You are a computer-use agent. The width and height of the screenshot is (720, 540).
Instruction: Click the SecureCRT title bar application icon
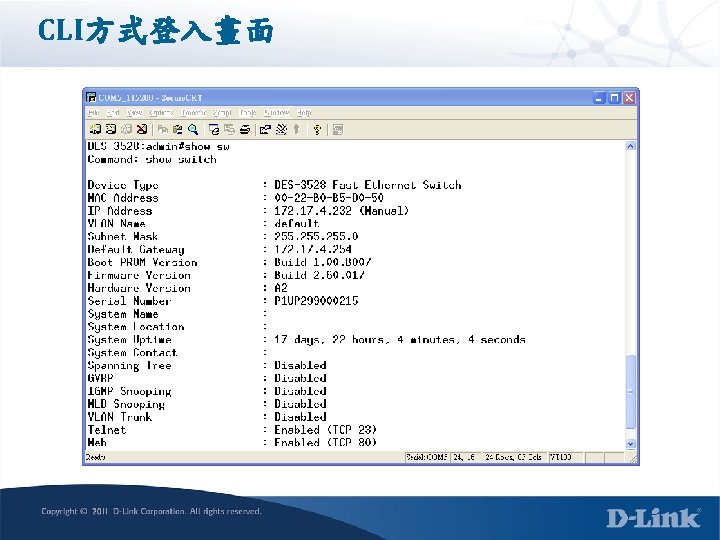tap(91, 97)
